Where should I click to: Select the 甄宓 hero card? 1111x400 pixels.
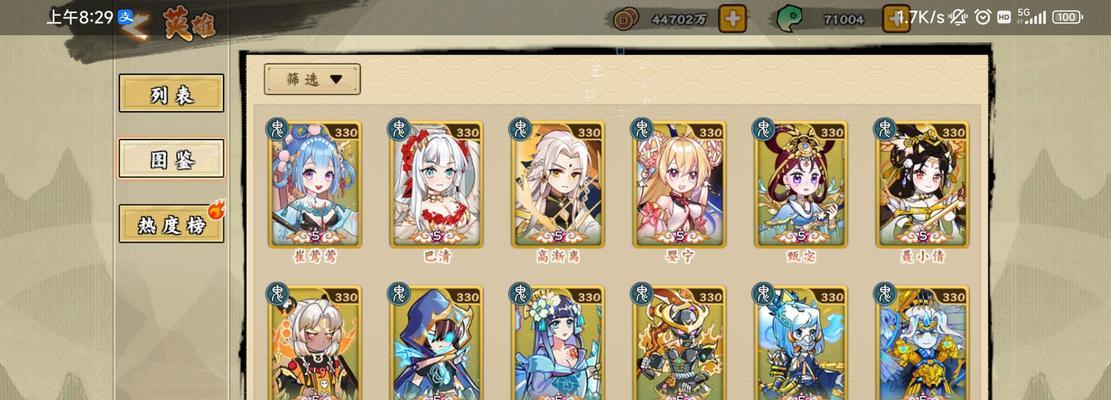tap(801, 185)
